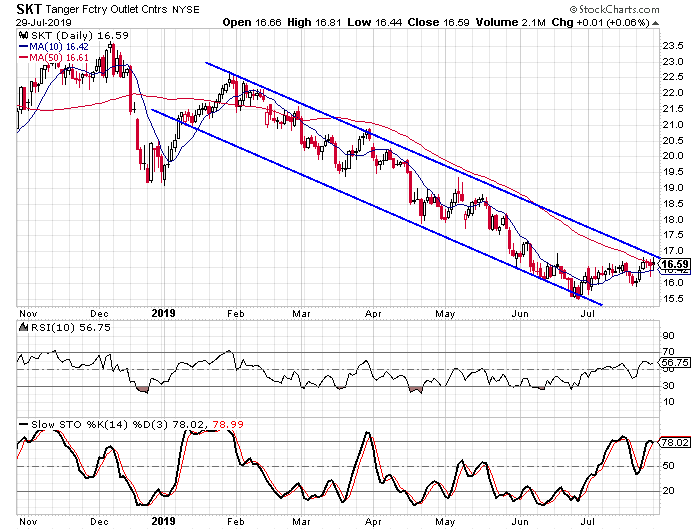
Task: Click the NYSE exchange label
Action: (186, 9)
